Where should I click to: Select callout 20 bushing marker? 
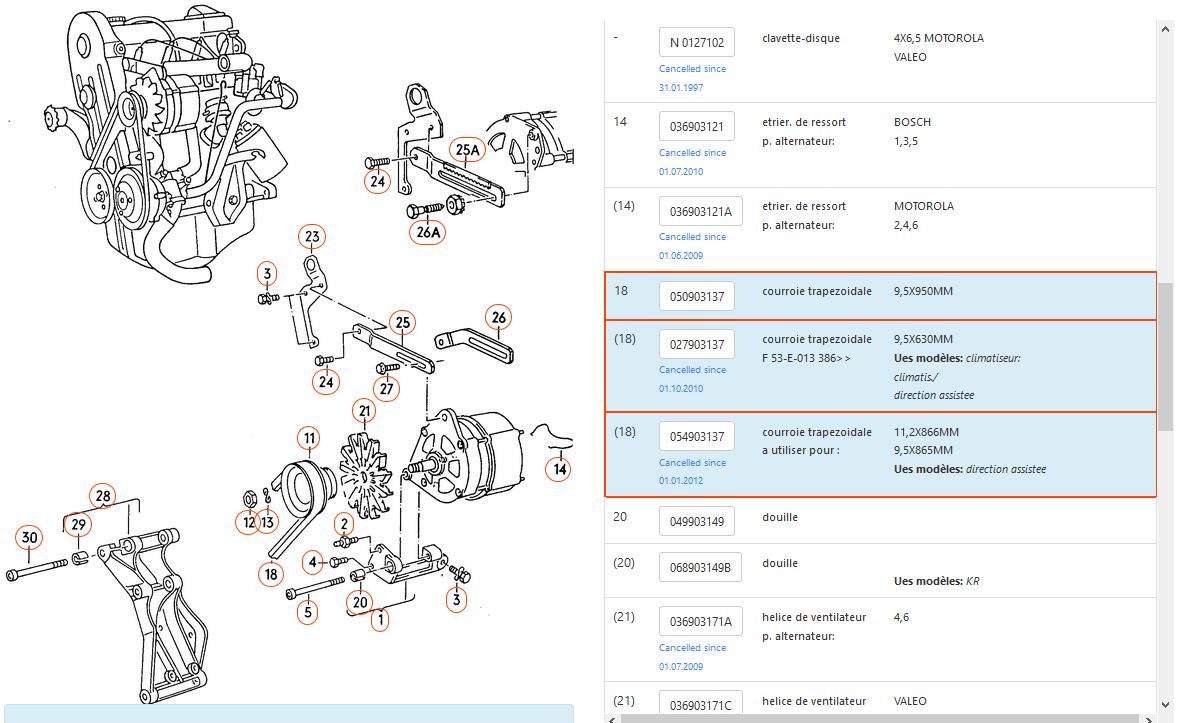tap(360, 601)
